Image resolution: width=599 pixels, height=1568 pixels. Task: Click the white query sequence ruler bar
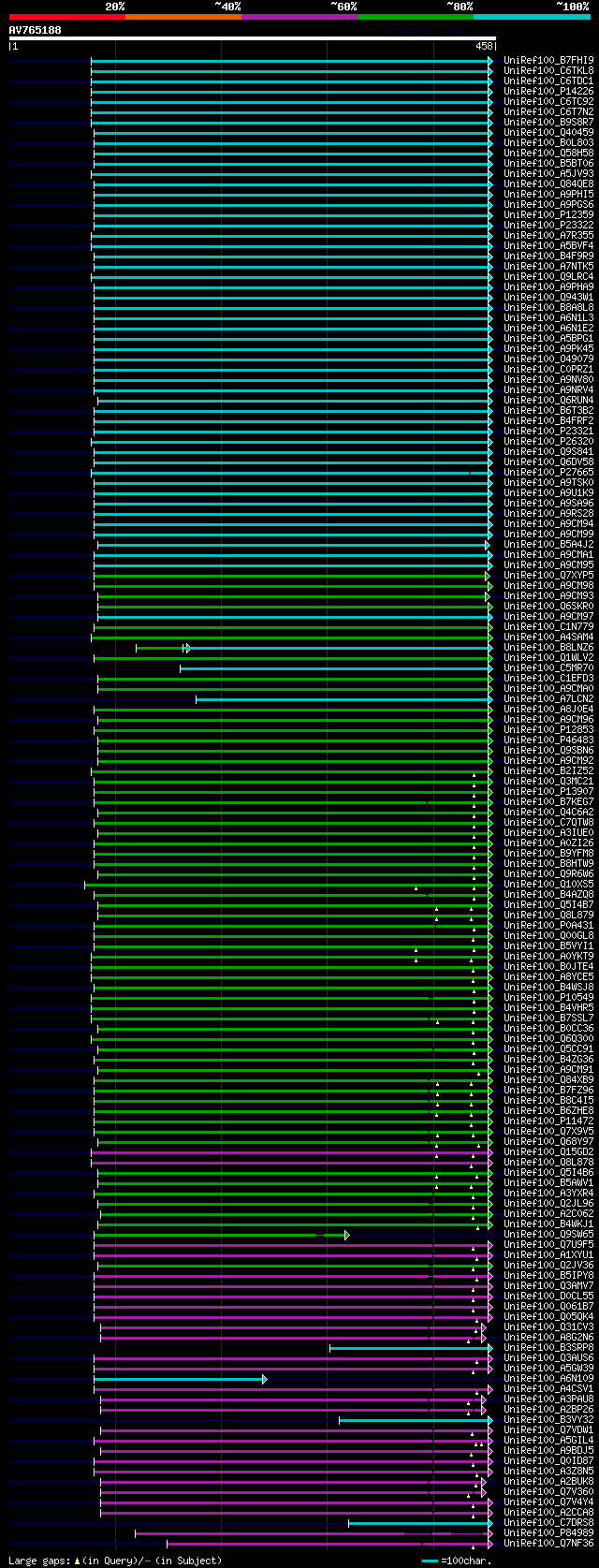[252, 38]
